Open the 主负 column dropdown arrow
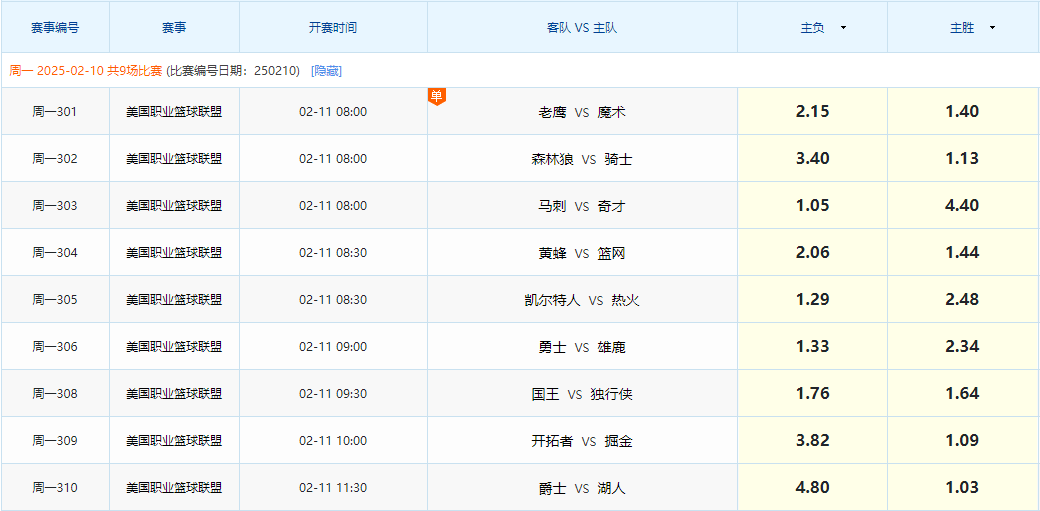 843,28
